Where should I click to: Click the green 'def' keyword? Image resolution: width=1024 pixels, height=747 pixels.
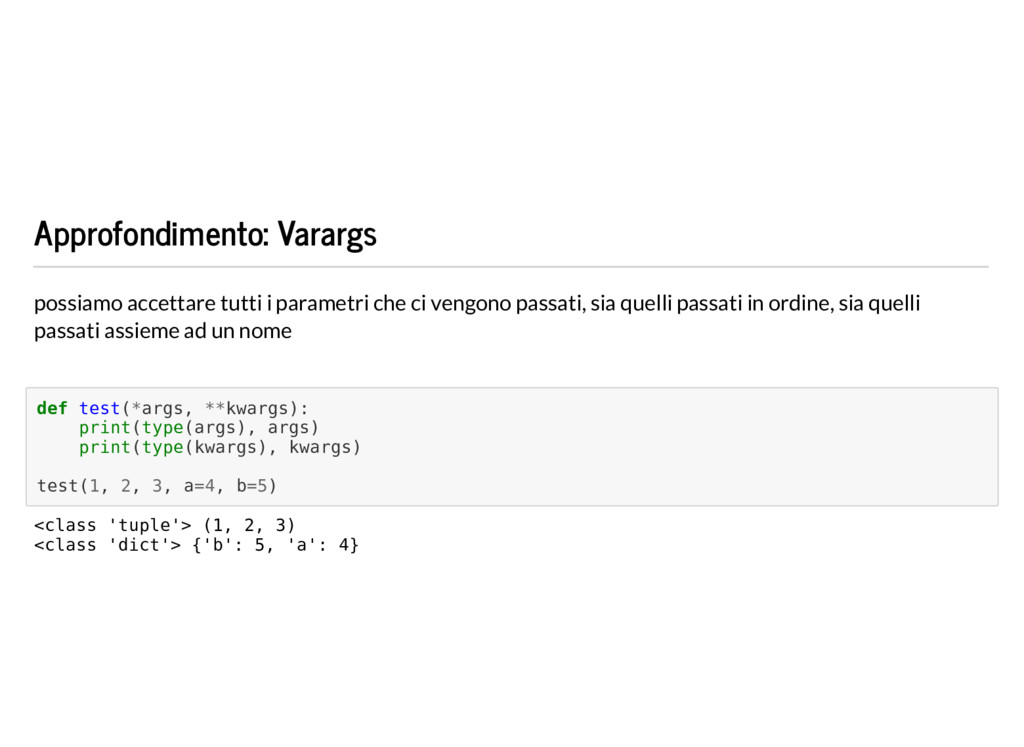[x=52, y=409]
